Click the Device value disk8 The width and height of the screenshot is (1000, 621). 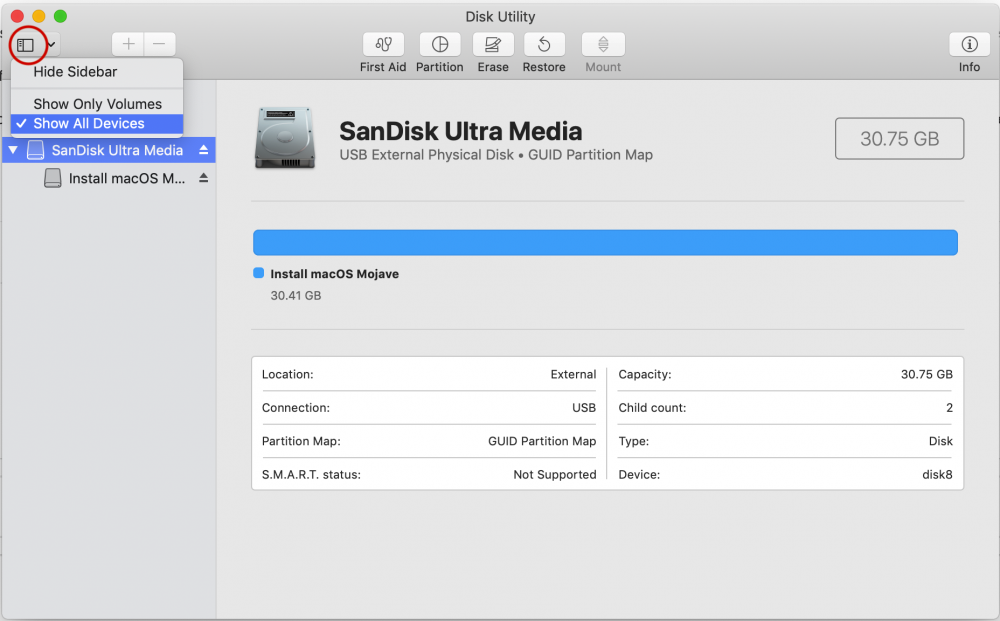[x=938, y=474]
